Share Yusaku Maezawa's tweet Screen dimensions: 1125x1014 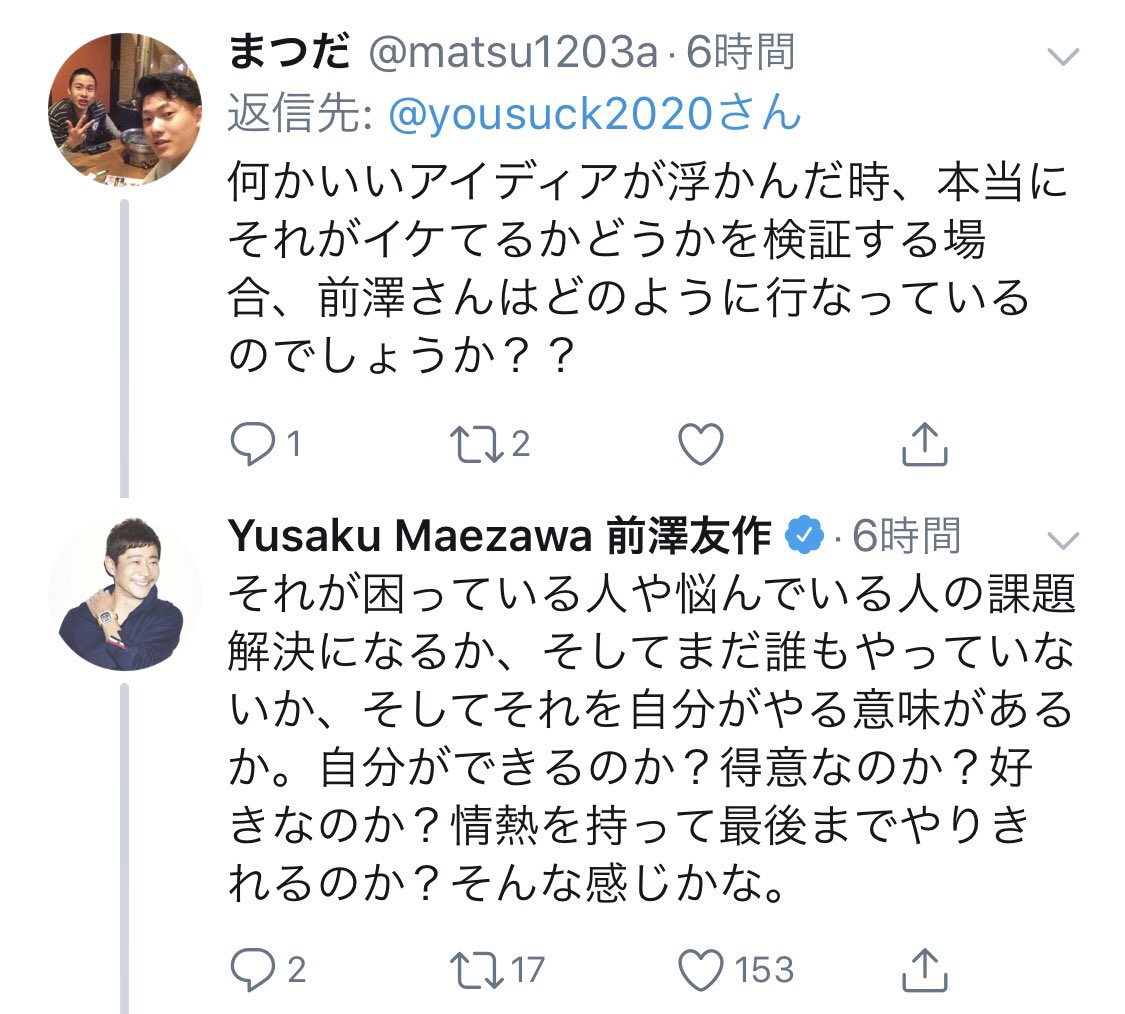(x=924, y=968)
